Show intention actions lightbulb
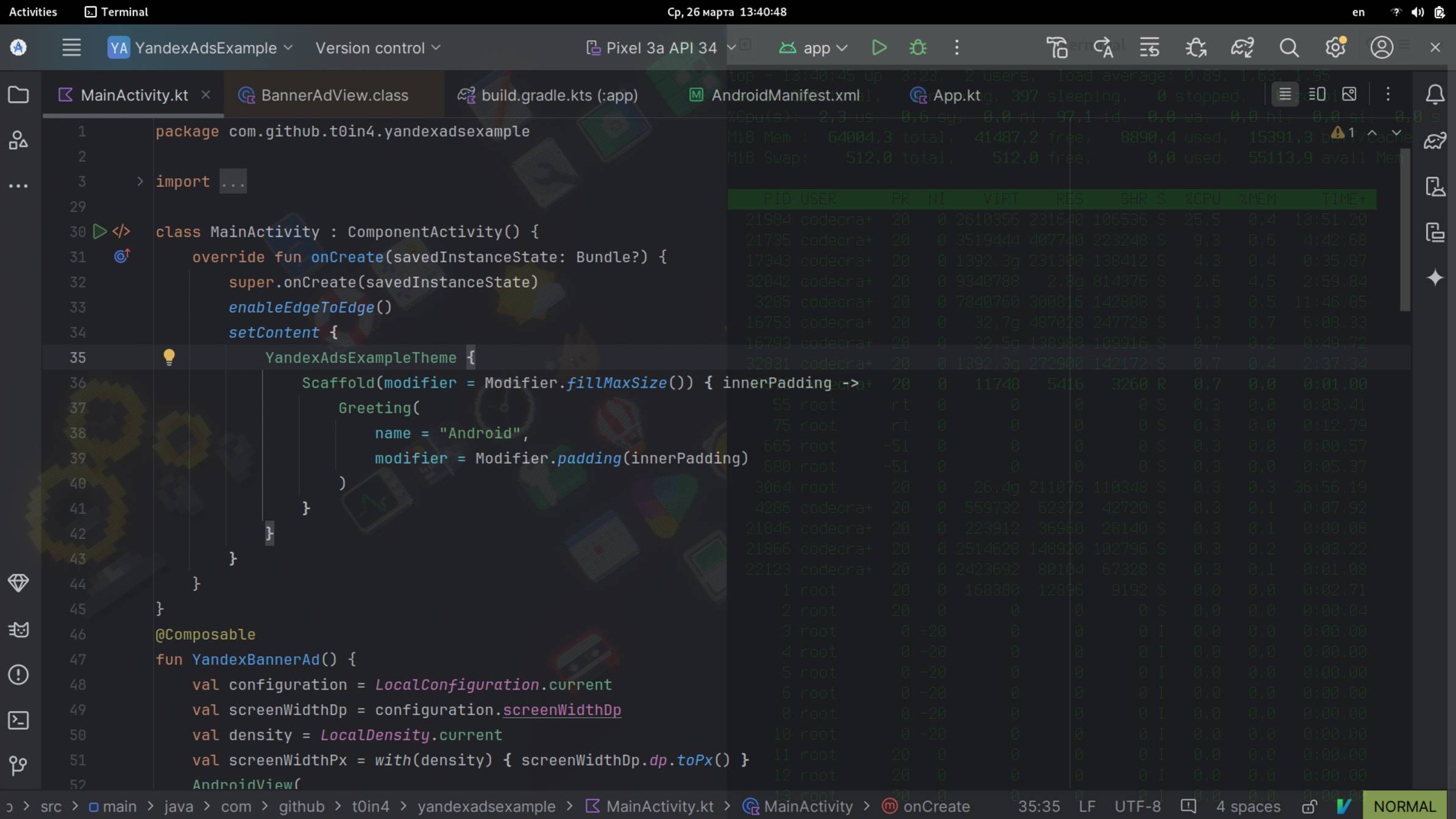This screenshot has height=819, width=1456. 169,357
